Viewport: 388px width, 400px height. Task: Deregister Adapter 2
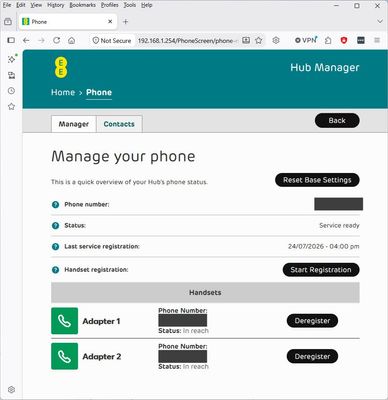tap(312, 356)
